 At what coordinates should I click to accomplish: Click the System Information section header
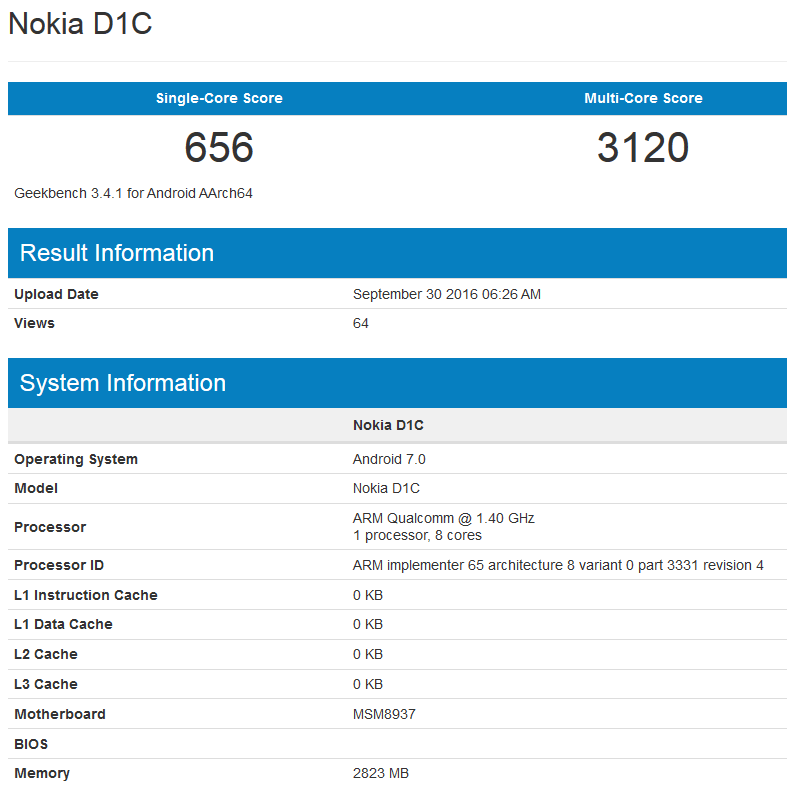(x=123, y=383)
